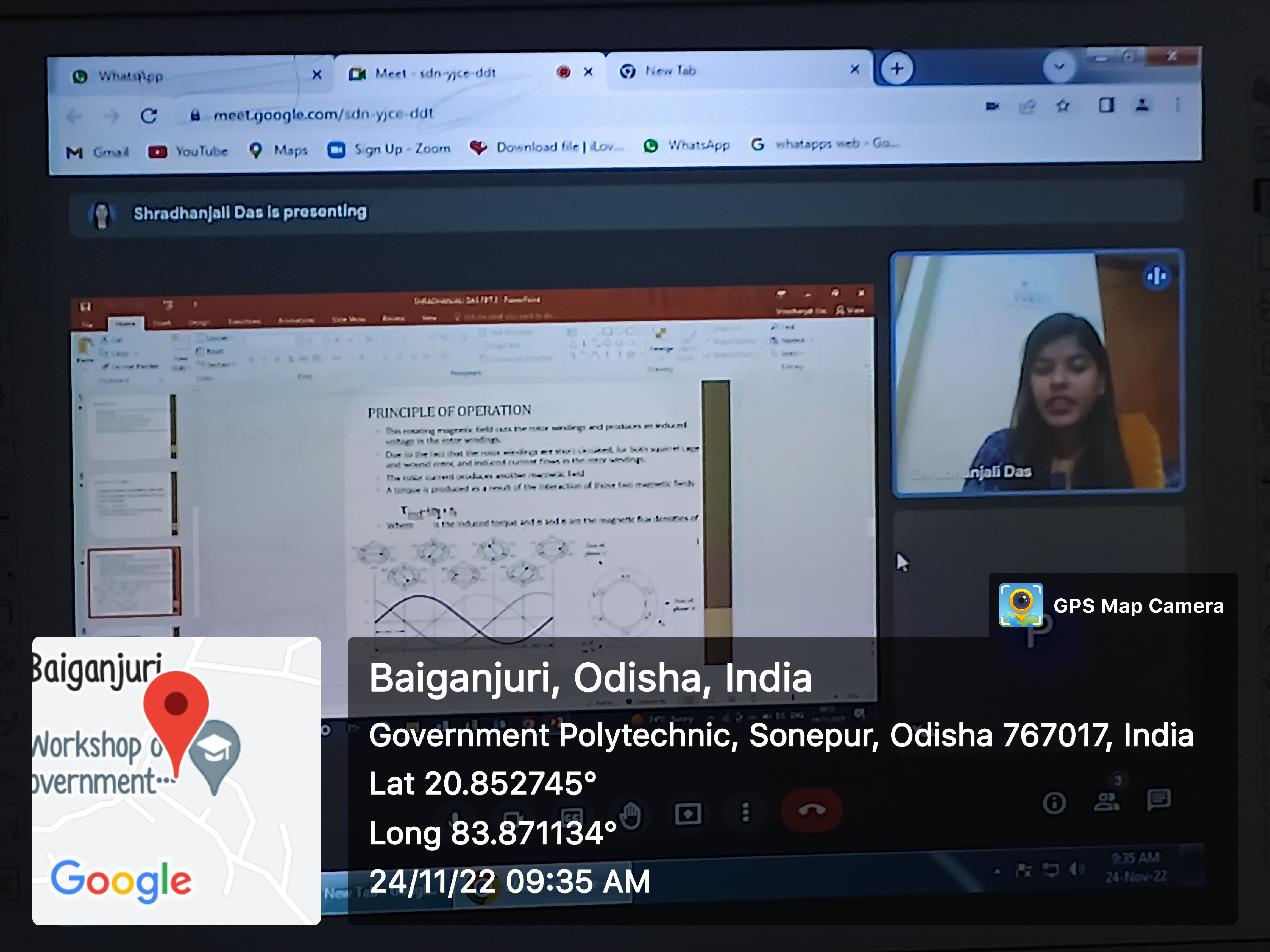Open the YouTube bookmark
Viewport: 1270px width, 952px height.
coord(188,152)
